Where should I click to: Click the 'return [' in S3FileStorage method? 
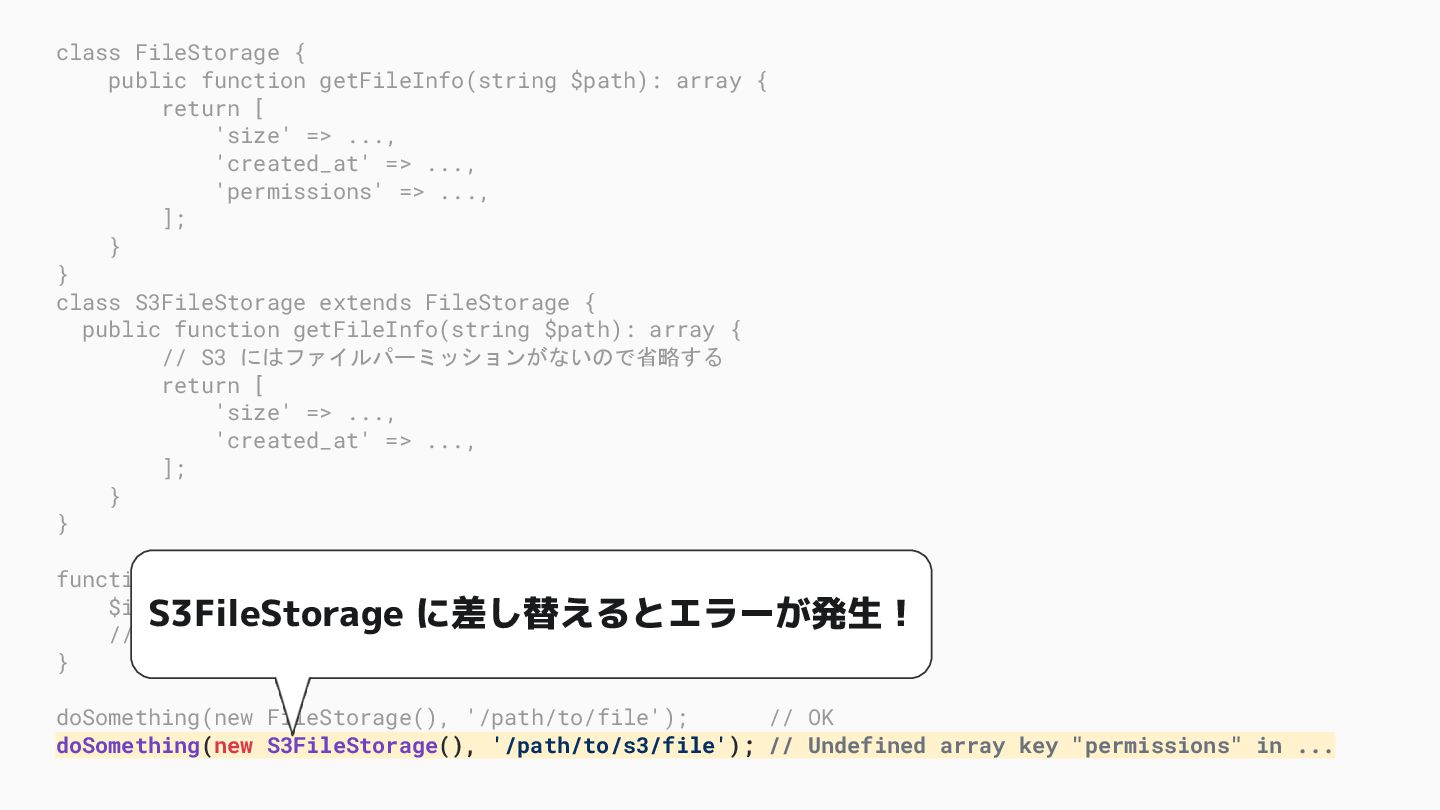(214, 386)
